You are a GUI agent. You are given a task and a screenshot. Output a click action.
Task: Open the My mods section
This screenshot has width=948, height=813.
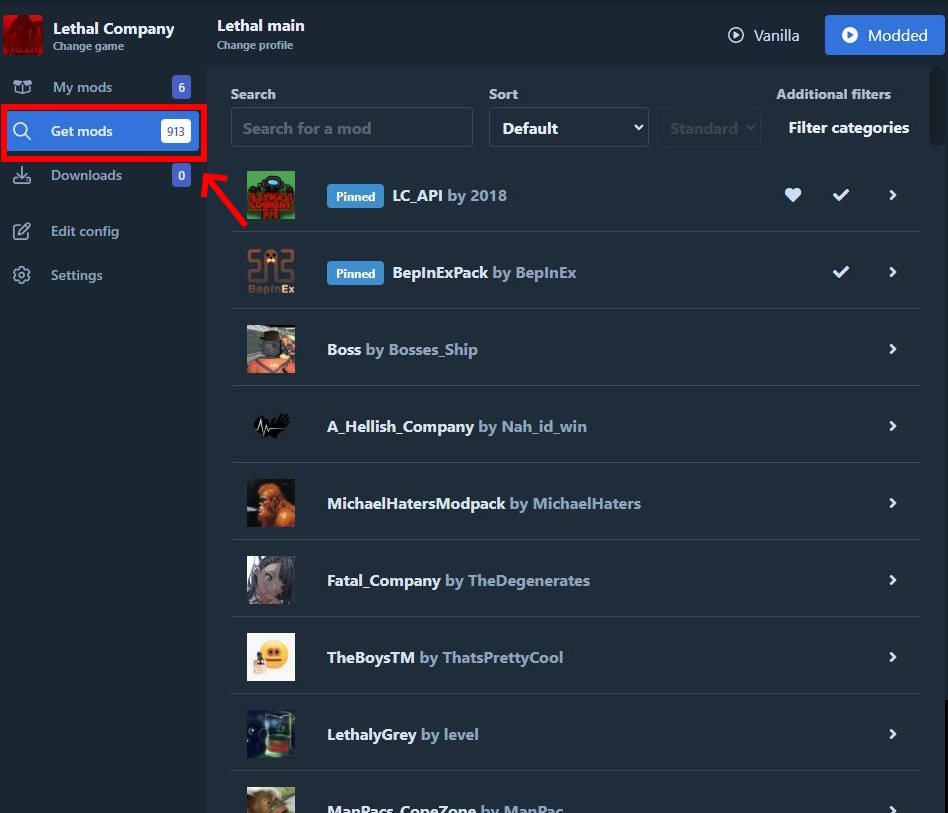pos(102,87)
